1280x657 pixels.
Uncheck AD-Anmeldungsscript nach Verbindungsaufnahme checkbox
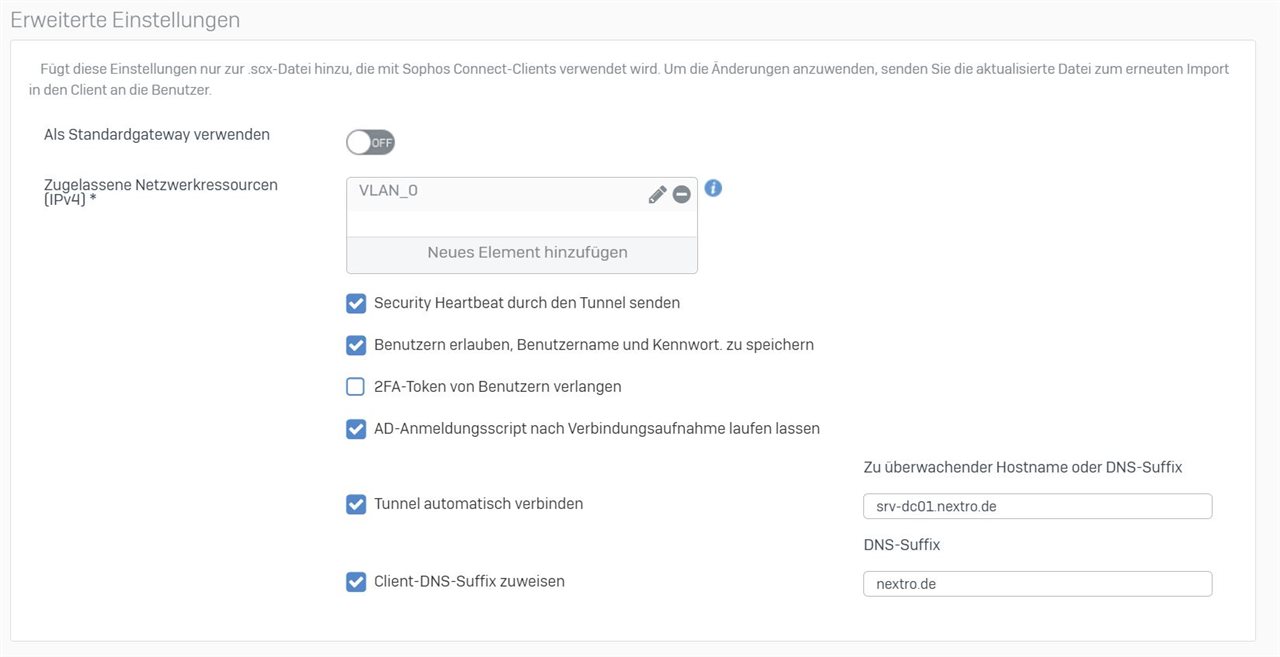(356, 429)
